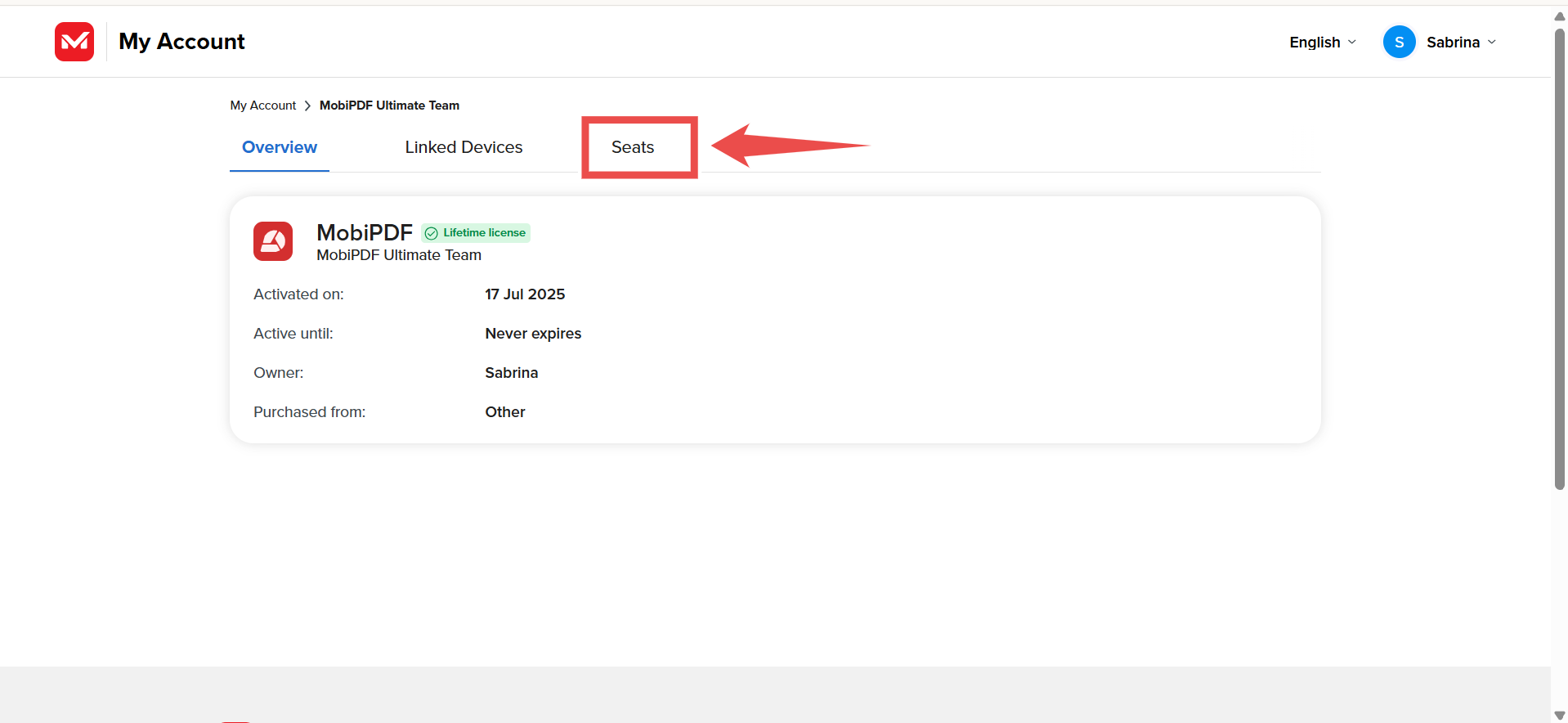This screenshot has width=1568, height=723.
Task: Click the Purchased from label
Action: [310, 412]
